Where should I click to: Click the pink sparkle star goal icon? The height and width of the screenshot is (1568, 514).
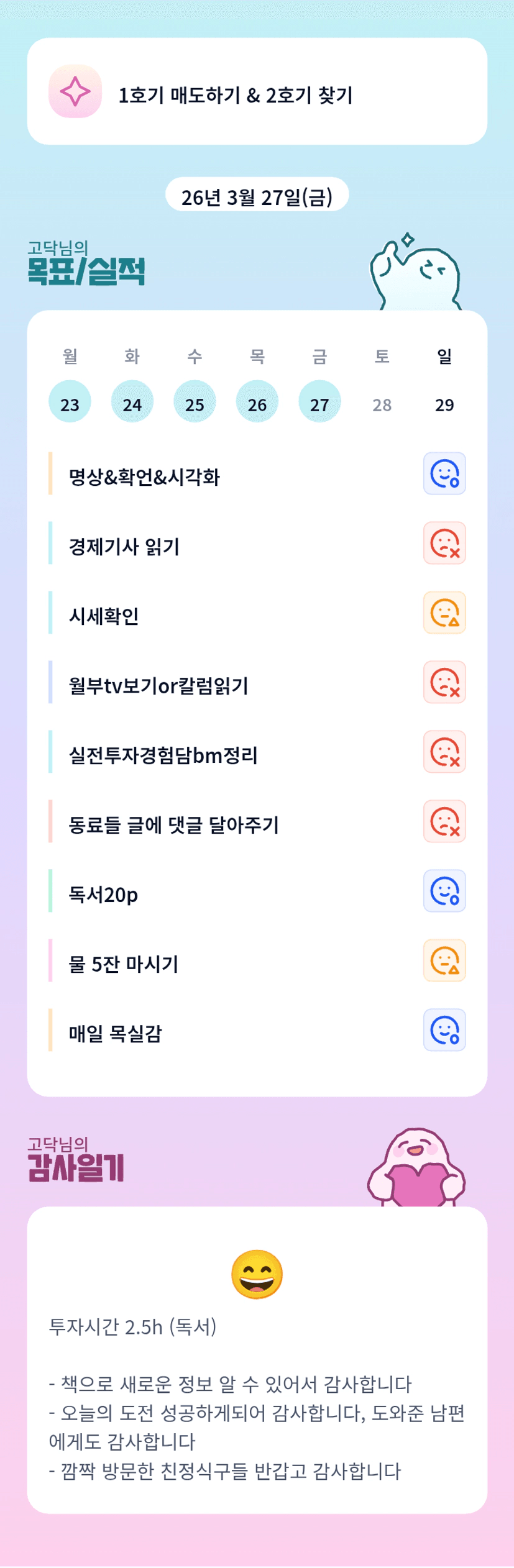click(x=75, y=91)
